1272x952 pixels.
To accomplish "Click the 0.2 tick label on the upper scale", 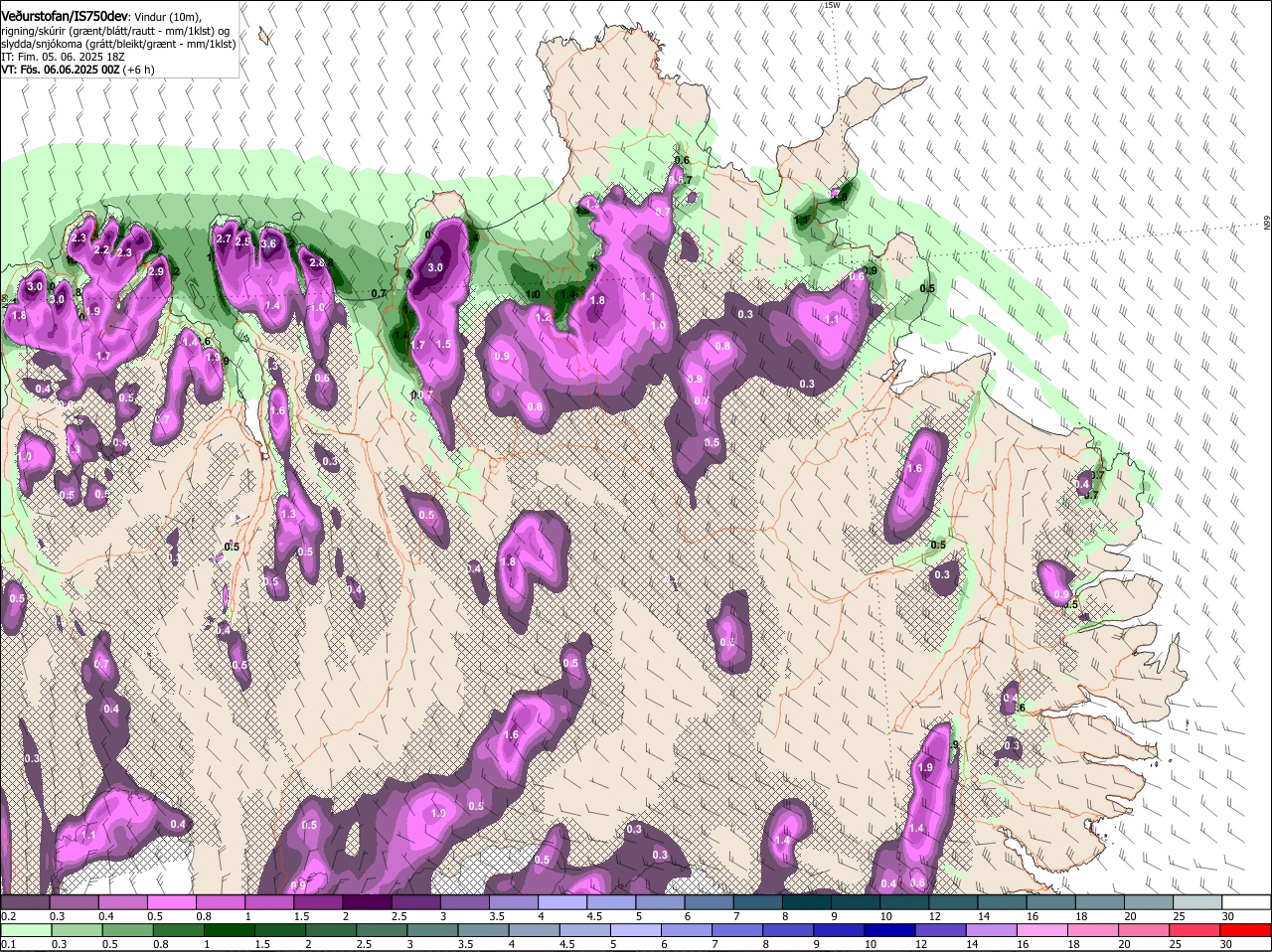I will (x=8, y=916).
